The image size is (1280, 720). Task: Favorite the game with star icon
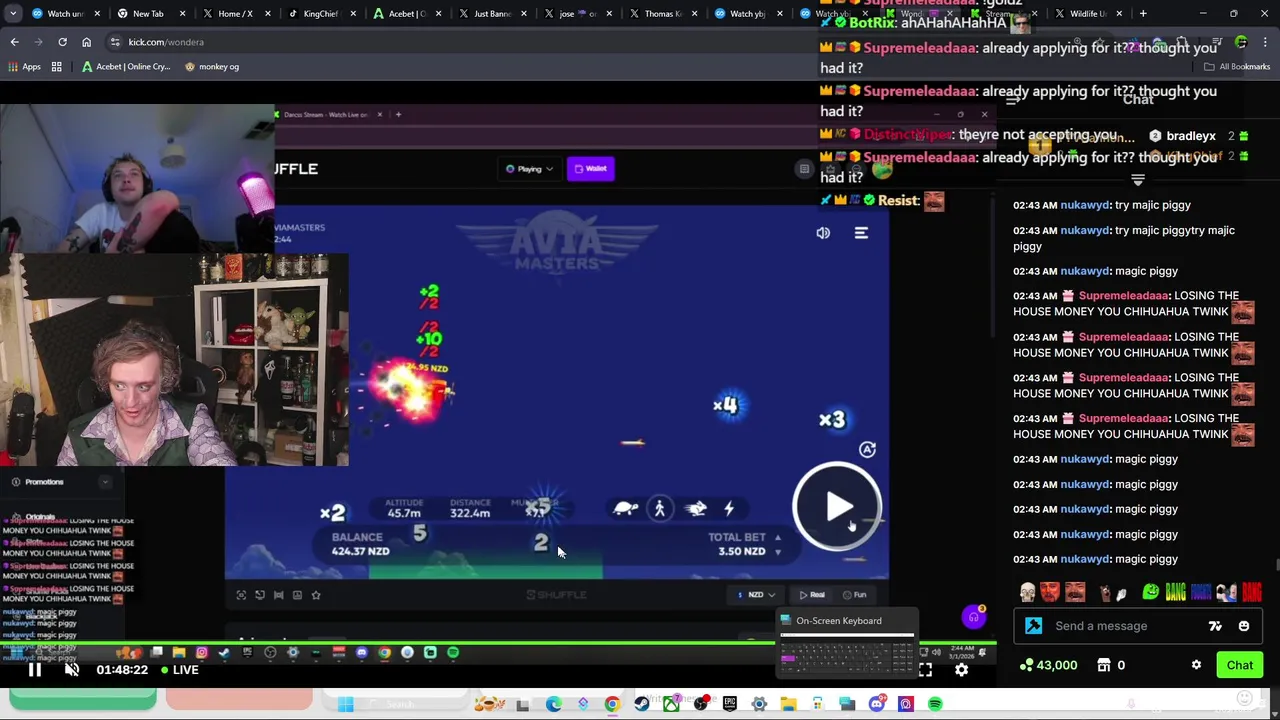click(316, 595)
